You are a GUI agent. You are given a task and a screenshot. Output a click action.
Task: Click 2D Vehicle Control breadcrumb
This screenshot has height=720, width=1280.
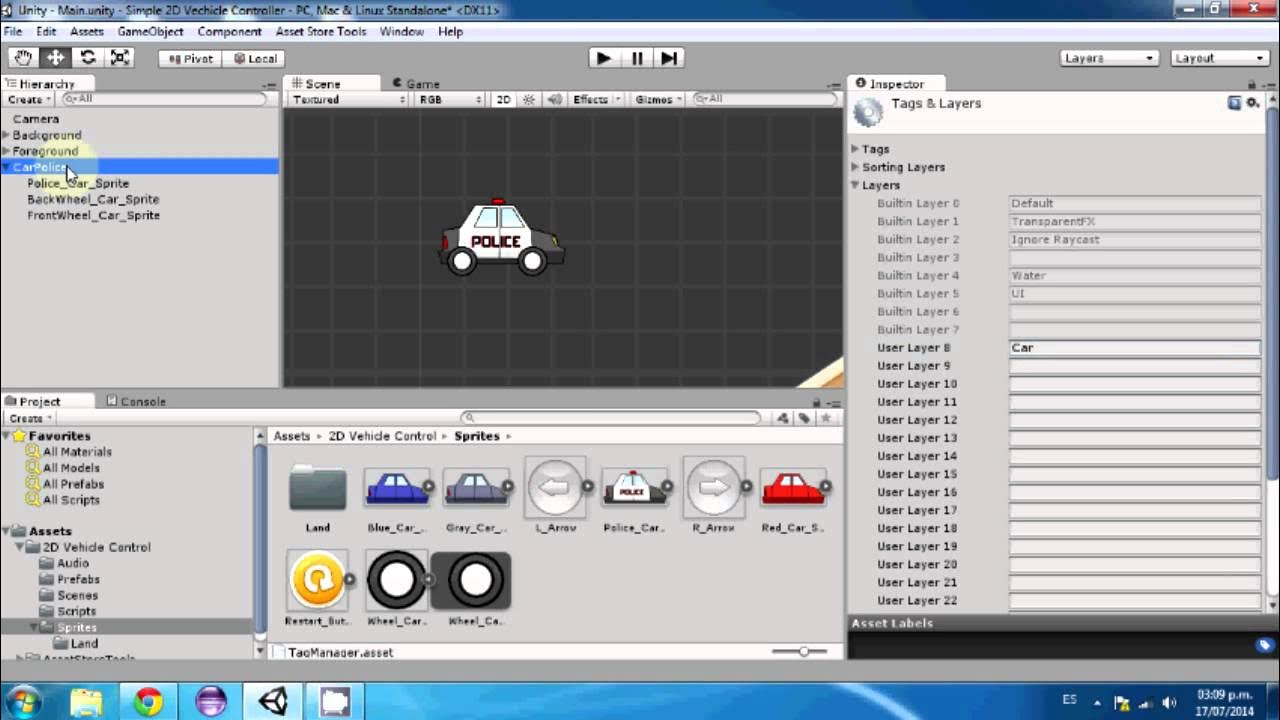pyautogui.click(x=382, y=436)
